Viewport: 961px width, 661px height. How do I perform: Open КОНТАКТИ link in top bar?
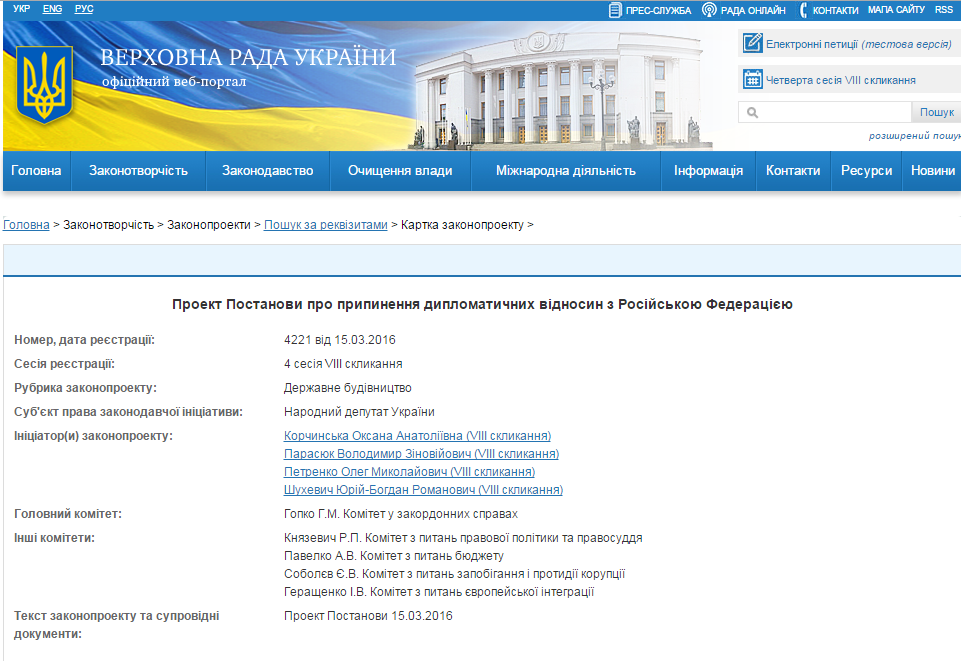click(835, 10)
